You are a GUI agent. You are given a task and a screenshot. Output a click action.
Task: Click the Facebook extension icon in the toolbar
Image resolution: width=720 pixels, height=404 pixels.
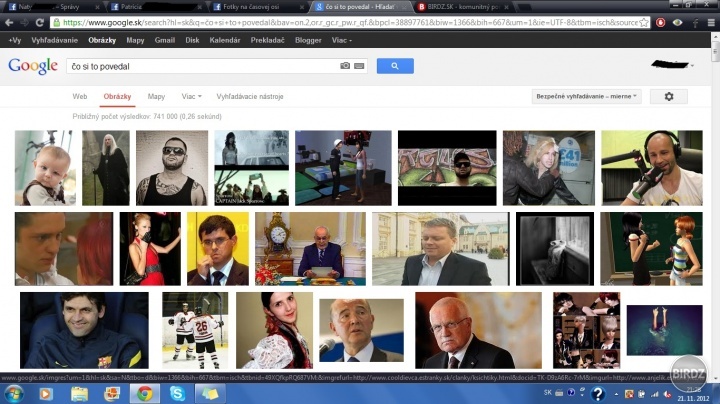(x=695, y=22)
